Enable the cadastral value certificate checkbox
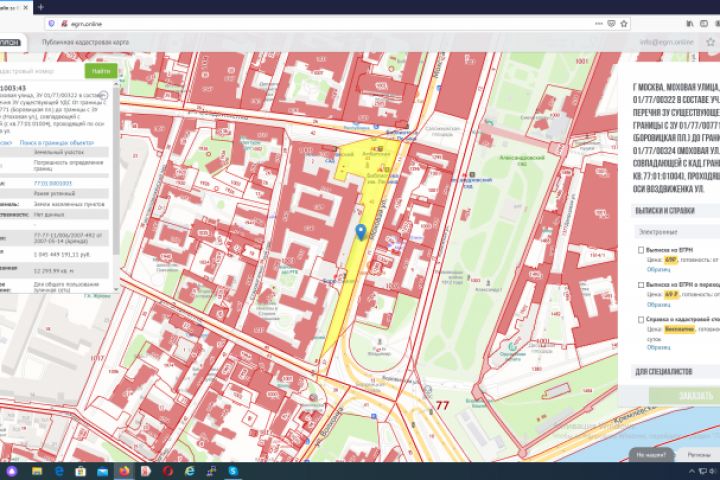 (641, 319)
